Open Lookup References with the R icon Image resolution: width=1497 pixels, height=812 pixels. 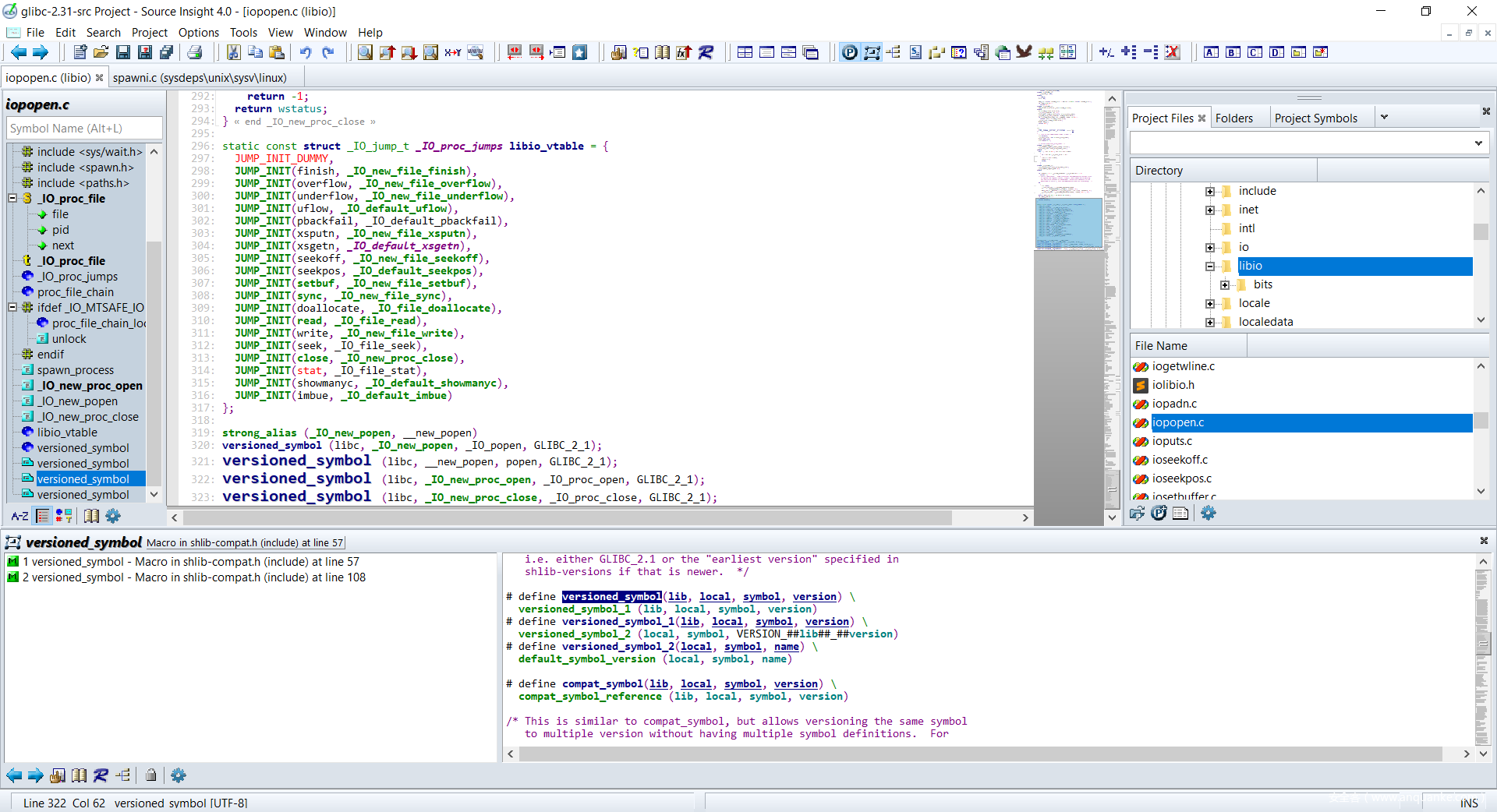[706, 52]
